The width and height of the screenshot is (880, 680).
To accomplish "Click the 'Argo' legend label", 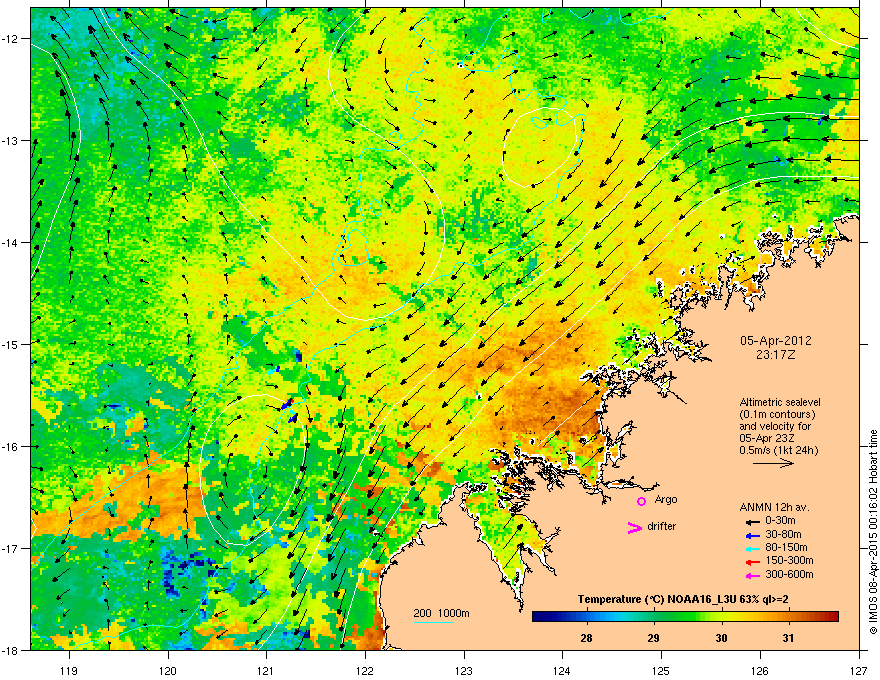I will pyautogui.click(x=666, y=499).
